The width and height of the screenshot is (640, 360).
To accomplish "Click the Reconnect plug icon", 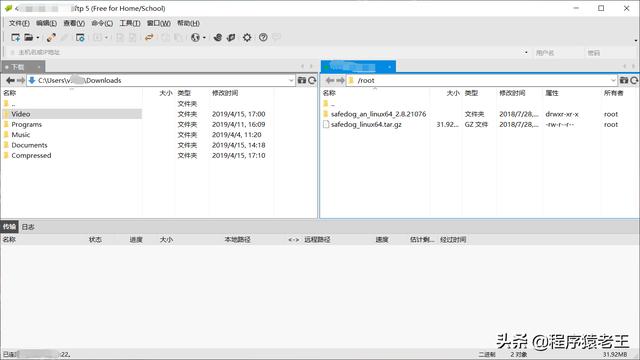I will pyautogui.click(x=51, y=38).
